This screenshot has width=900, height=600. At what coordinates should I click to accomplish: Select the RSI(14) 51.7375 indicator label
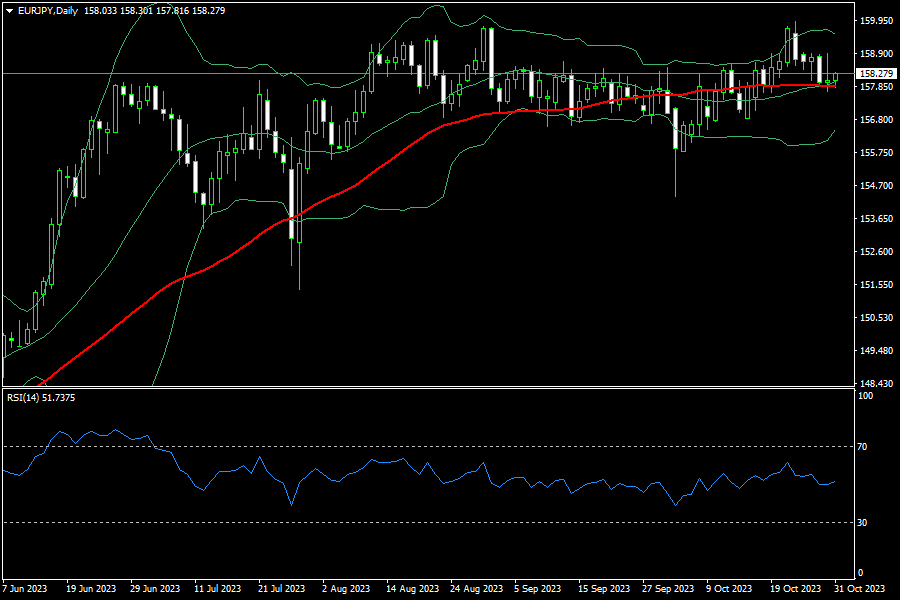tap(41, 397)
